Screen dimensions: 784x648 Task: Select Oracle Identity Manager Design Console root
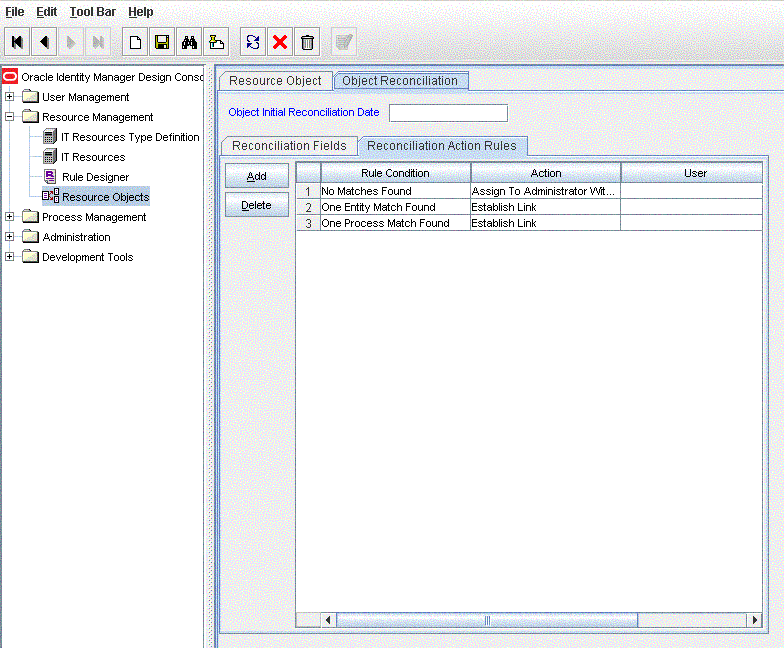(112, 77)
